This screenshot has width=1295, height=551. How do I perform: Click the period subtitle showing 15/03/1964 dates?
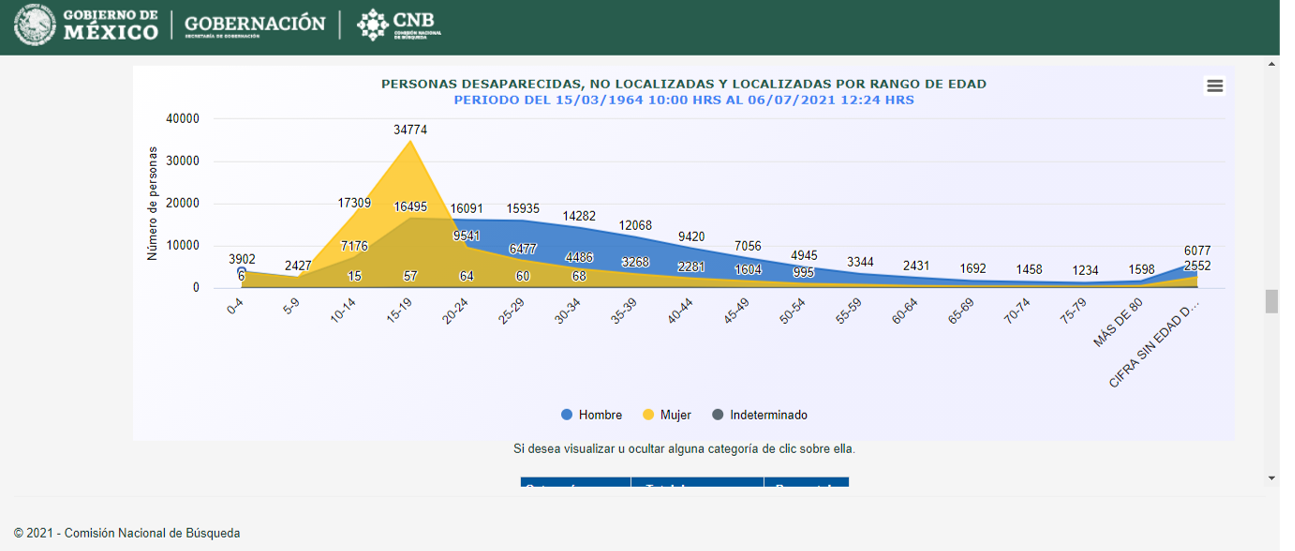pyautogui.click(x=683, y=100)
